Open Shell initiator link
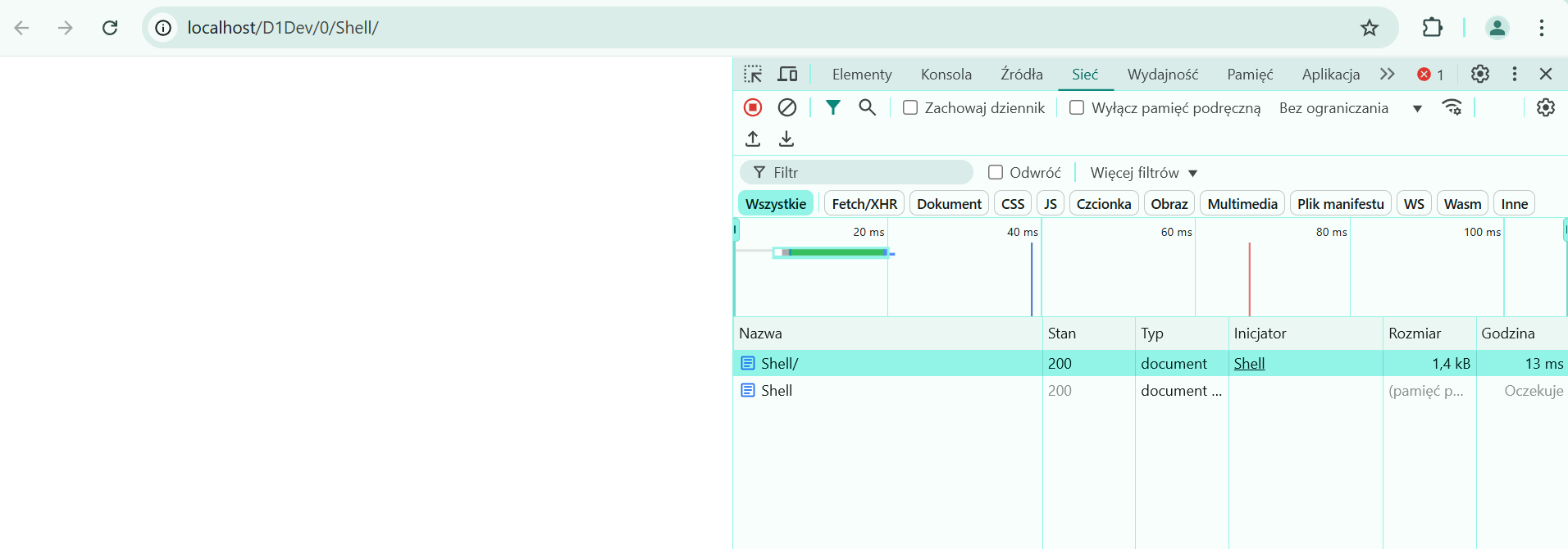The image size is (1568, 549). coord(1249,363)
